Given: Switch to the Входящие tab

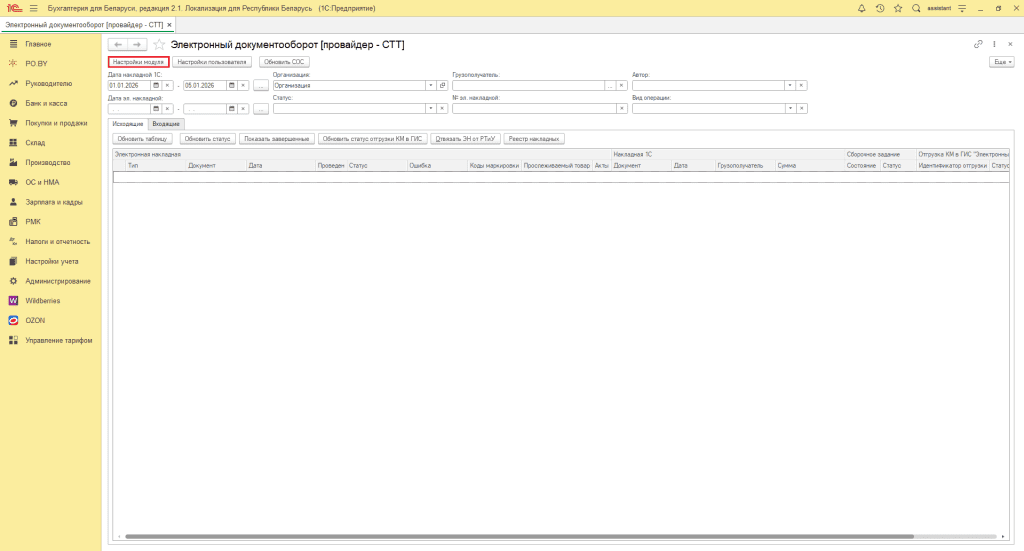Looking at the screenshot, I should (x=166, y=123).
